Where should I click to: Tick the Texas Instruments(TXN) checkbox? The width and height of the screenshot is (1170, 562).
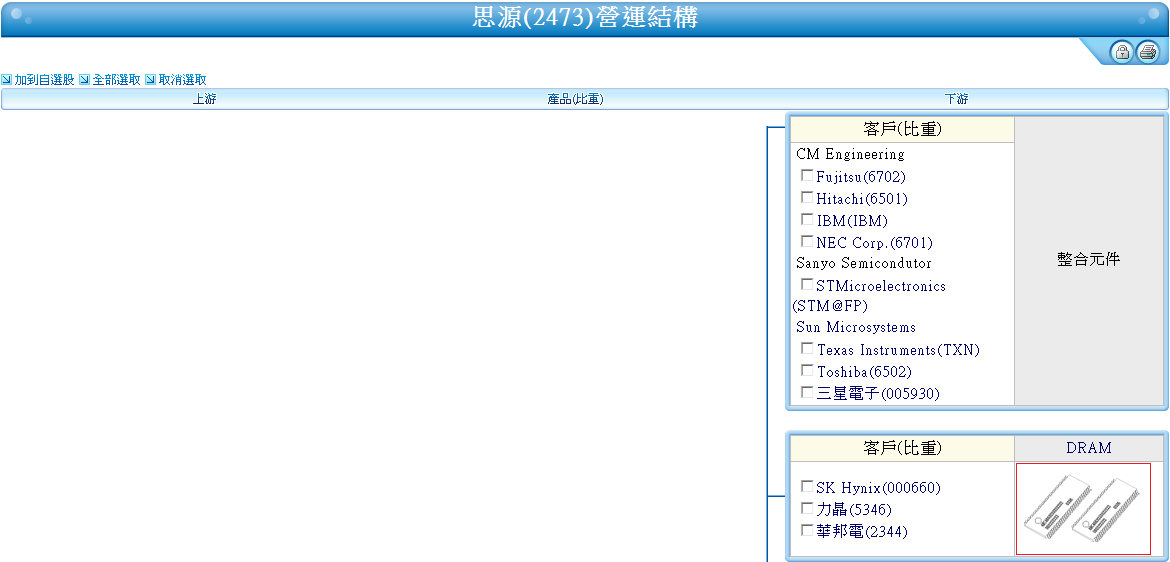(x=807, y=349)
